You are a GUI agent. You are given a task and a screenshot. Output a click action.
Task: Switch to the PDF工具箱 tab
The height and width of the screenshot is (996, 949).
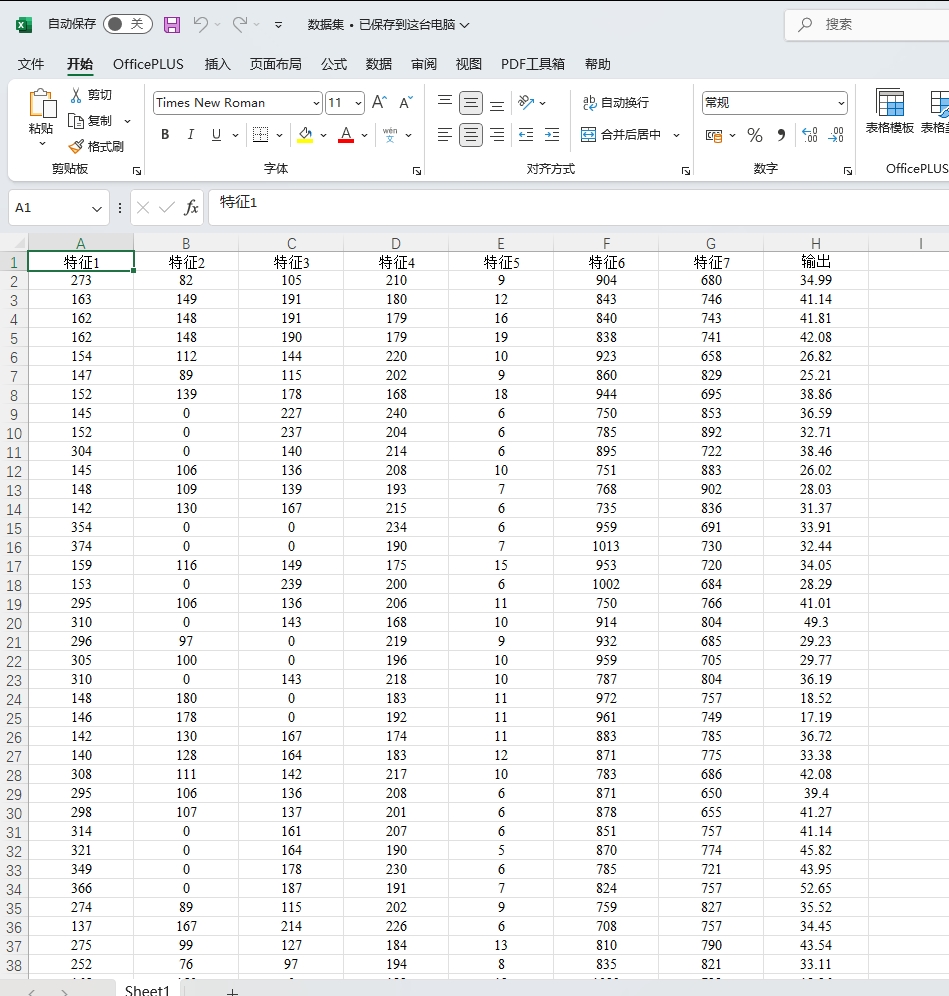coord(533,64)
